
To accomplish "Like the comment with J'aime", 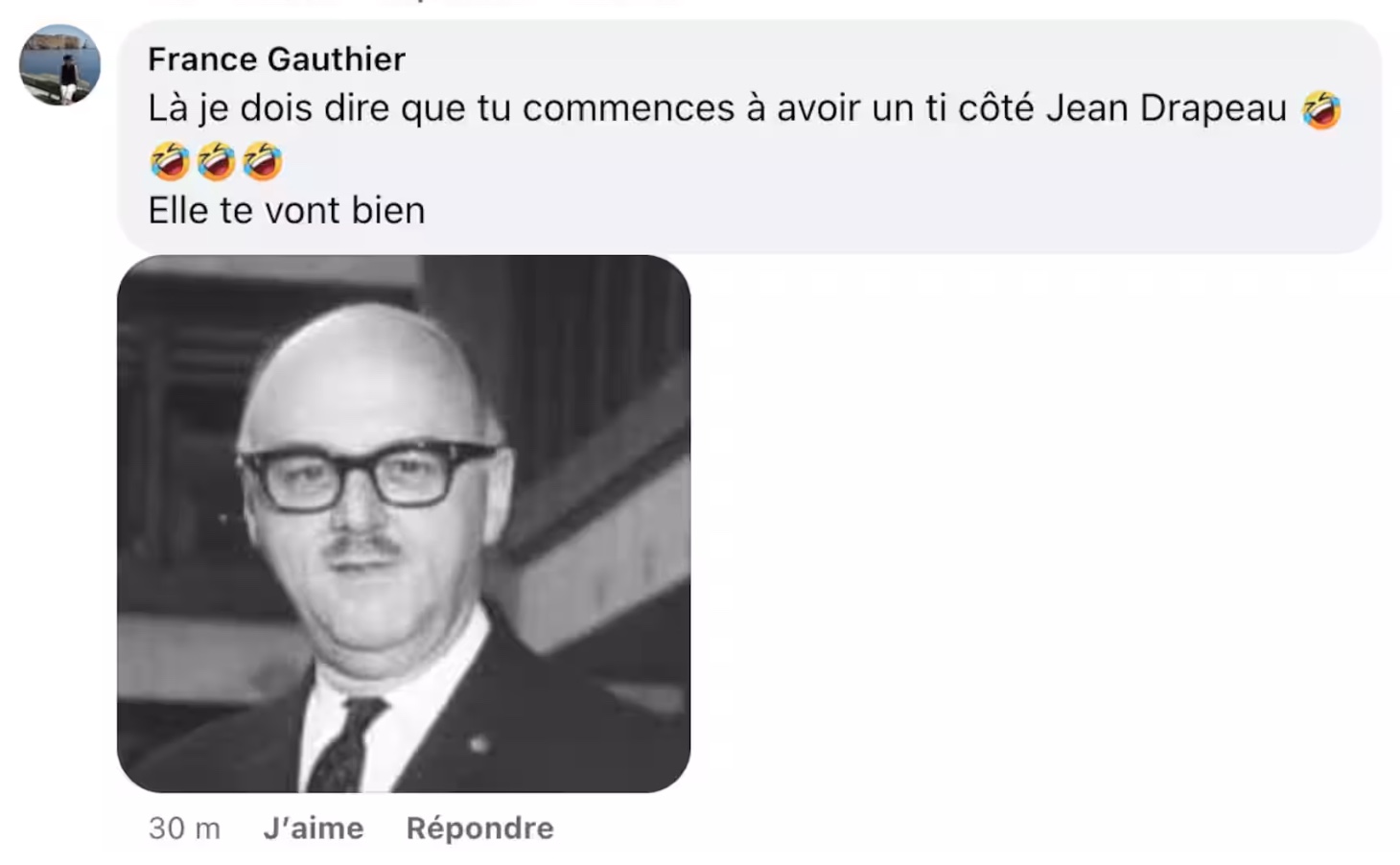I will [x=314, y=828].
